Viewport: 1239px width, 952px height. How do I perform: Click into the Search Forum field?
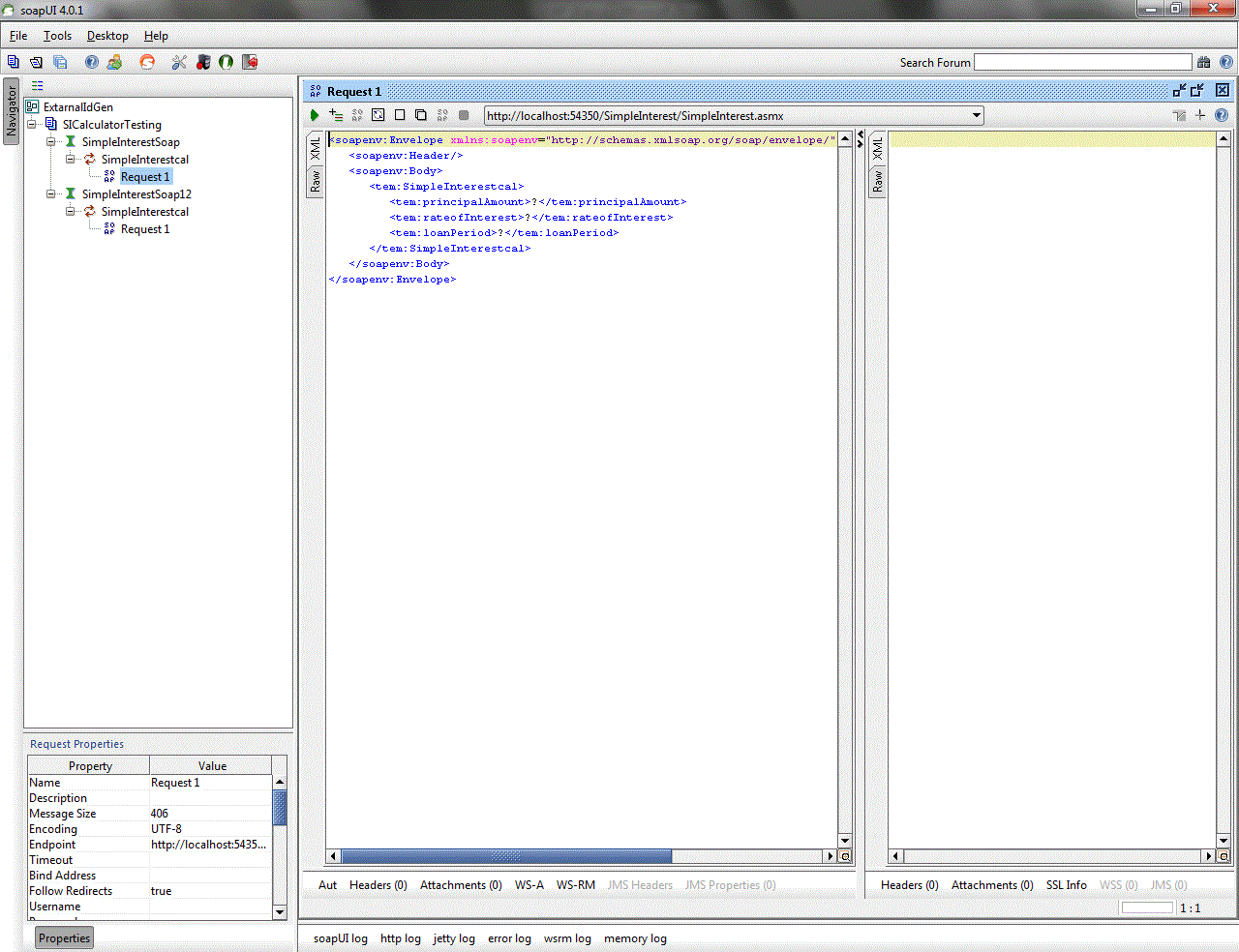(x=1083, y=62)
